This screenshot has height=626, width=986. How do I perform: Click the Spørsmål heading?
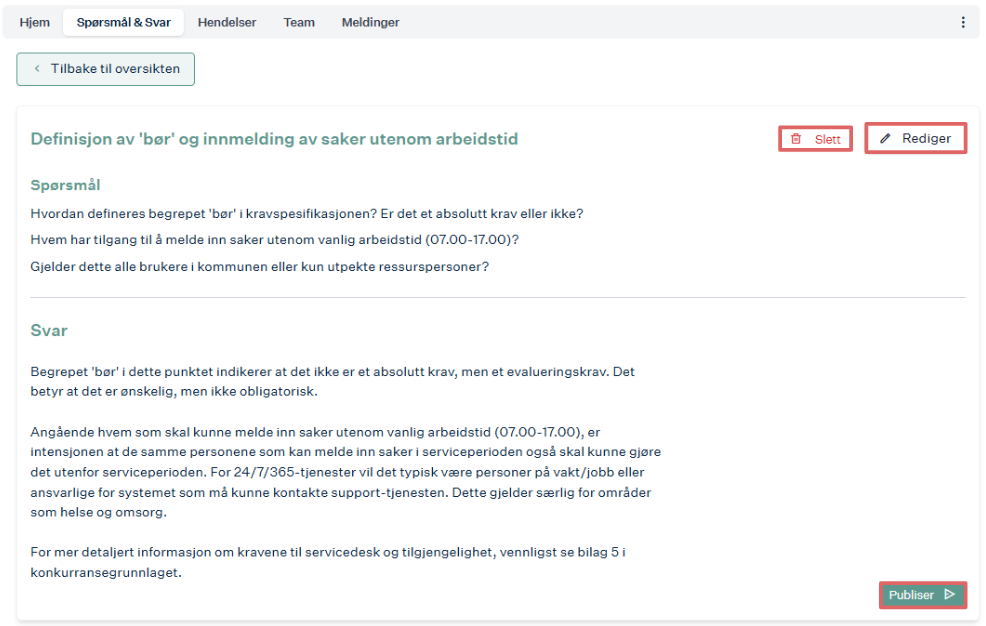tap(65, 185)
